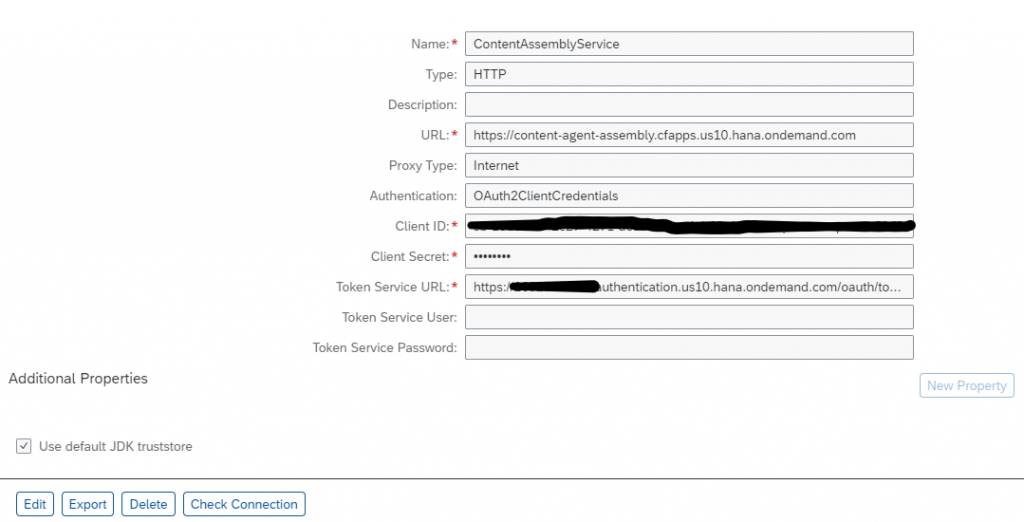
Task: Click the 'Authentication:' label
Action: 413,195
